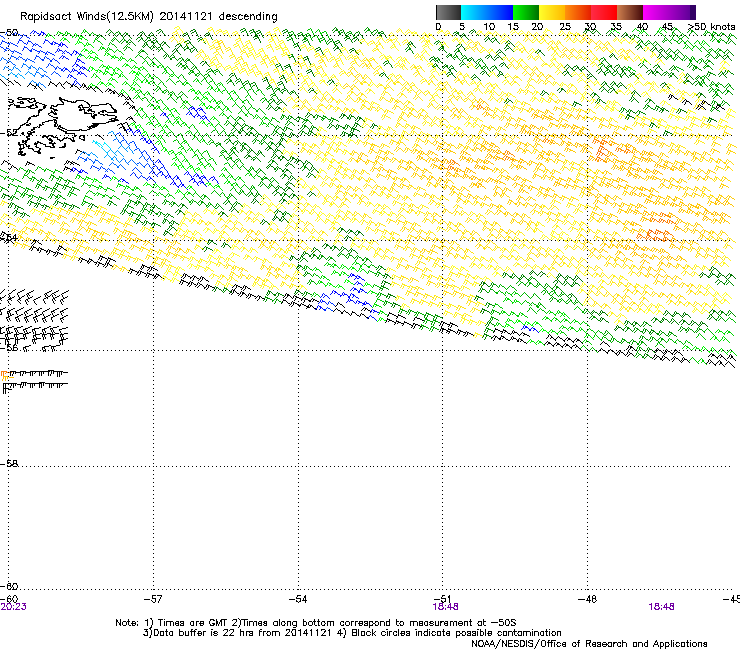This screenshot has height=650, width=740.
Task: Click the 'NOAA/NESDIS/Office of Research and Applications' credit
Action: click(589, 644)
